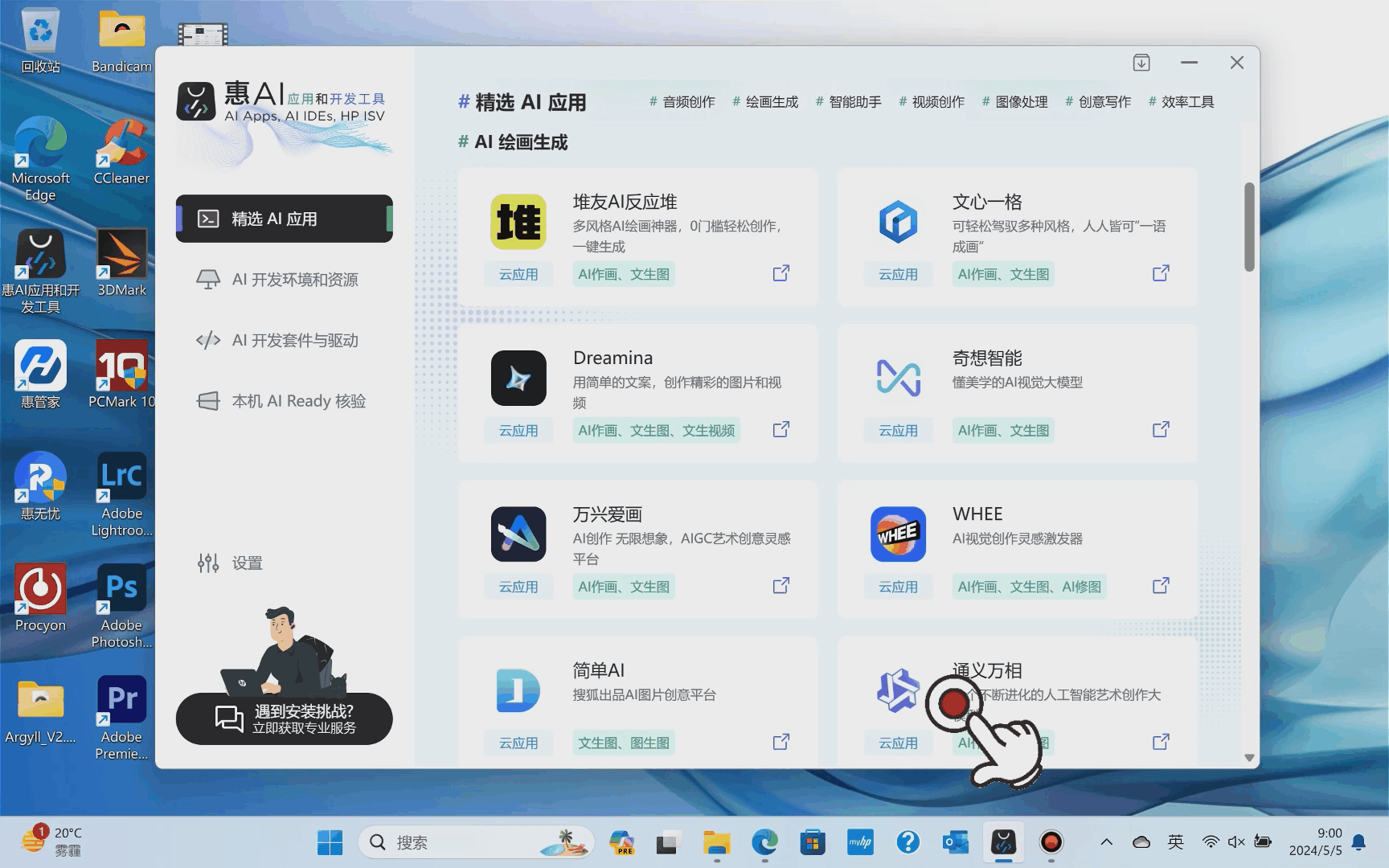1389x868 pixels.
Task: Open external link for WHEE
Action: [1161, 585]
